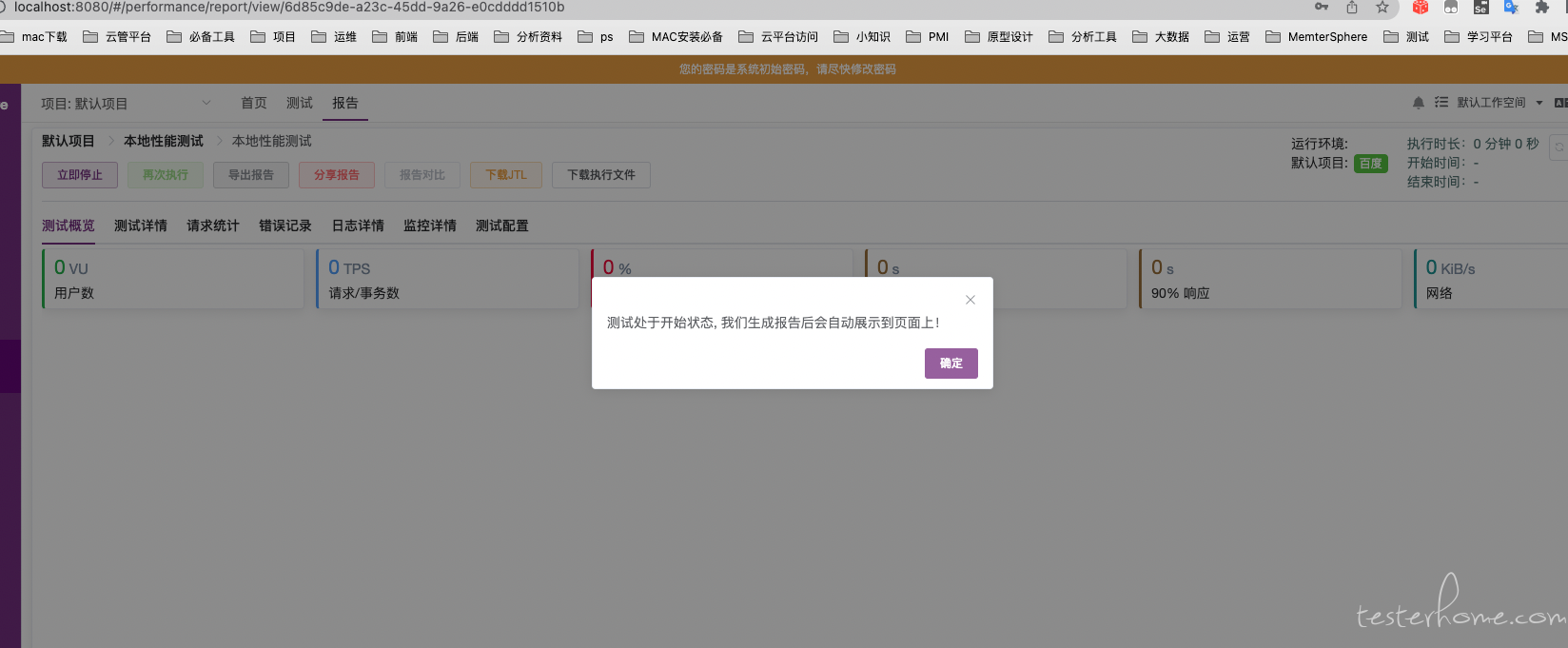This screenshot has height=648, width=1568.
Task: Open the 前端 bookmark folder
Action: (x=395, y=37)
